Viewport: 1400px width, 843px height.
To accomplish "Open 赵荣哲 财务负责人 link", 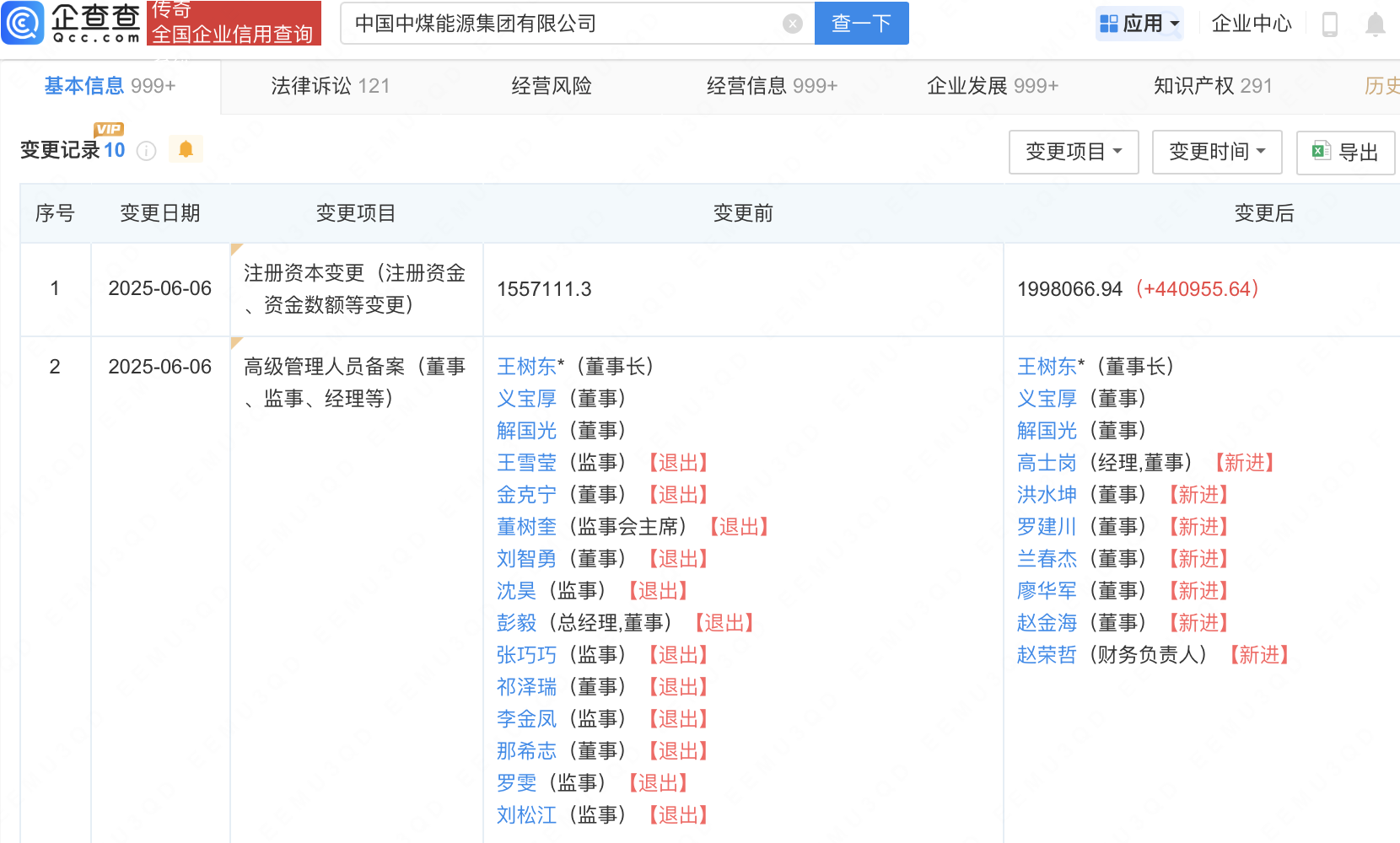I will coord(1047,655).
